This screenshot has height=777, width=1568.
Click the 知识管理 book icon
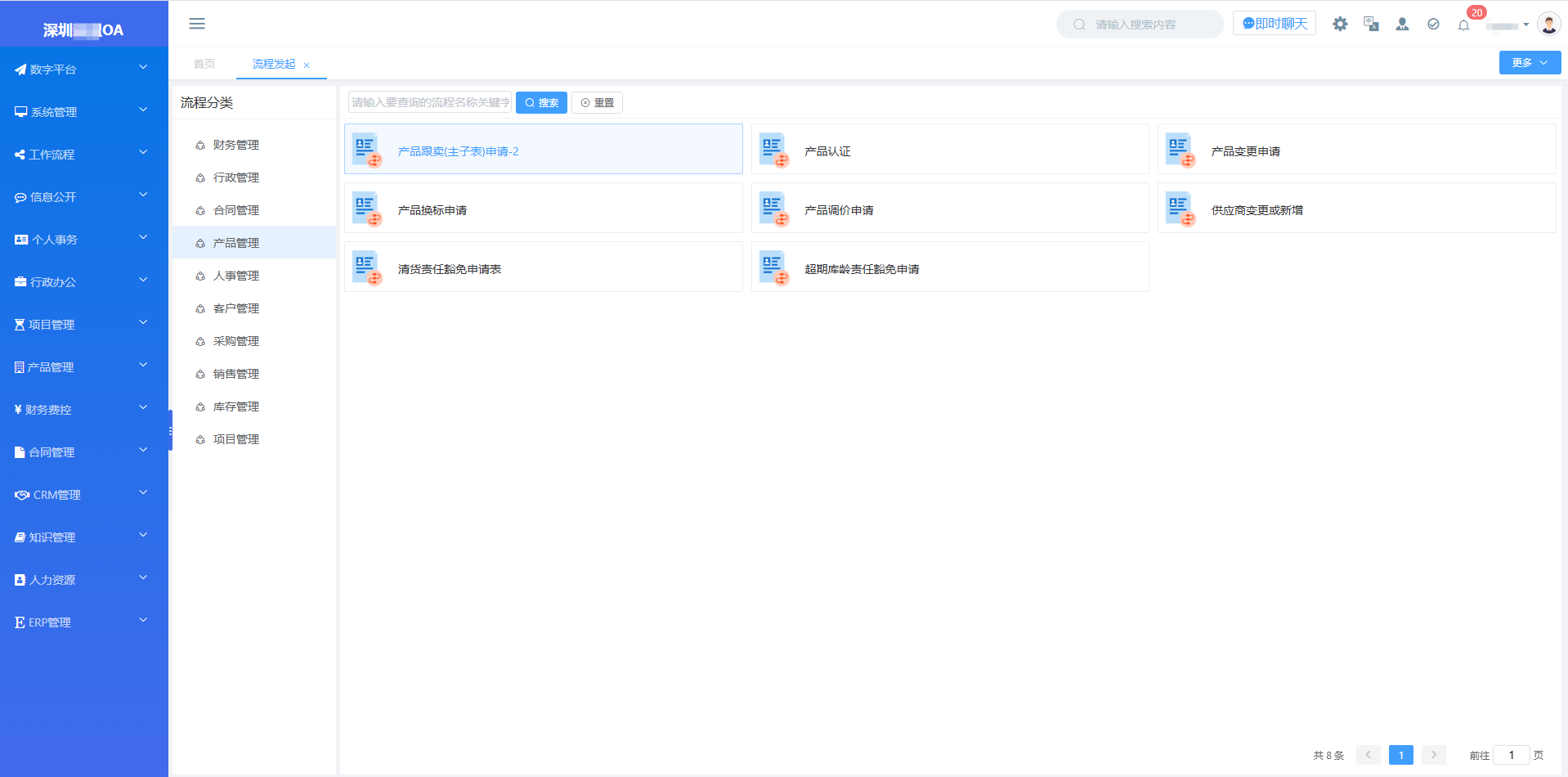point(20,537)
